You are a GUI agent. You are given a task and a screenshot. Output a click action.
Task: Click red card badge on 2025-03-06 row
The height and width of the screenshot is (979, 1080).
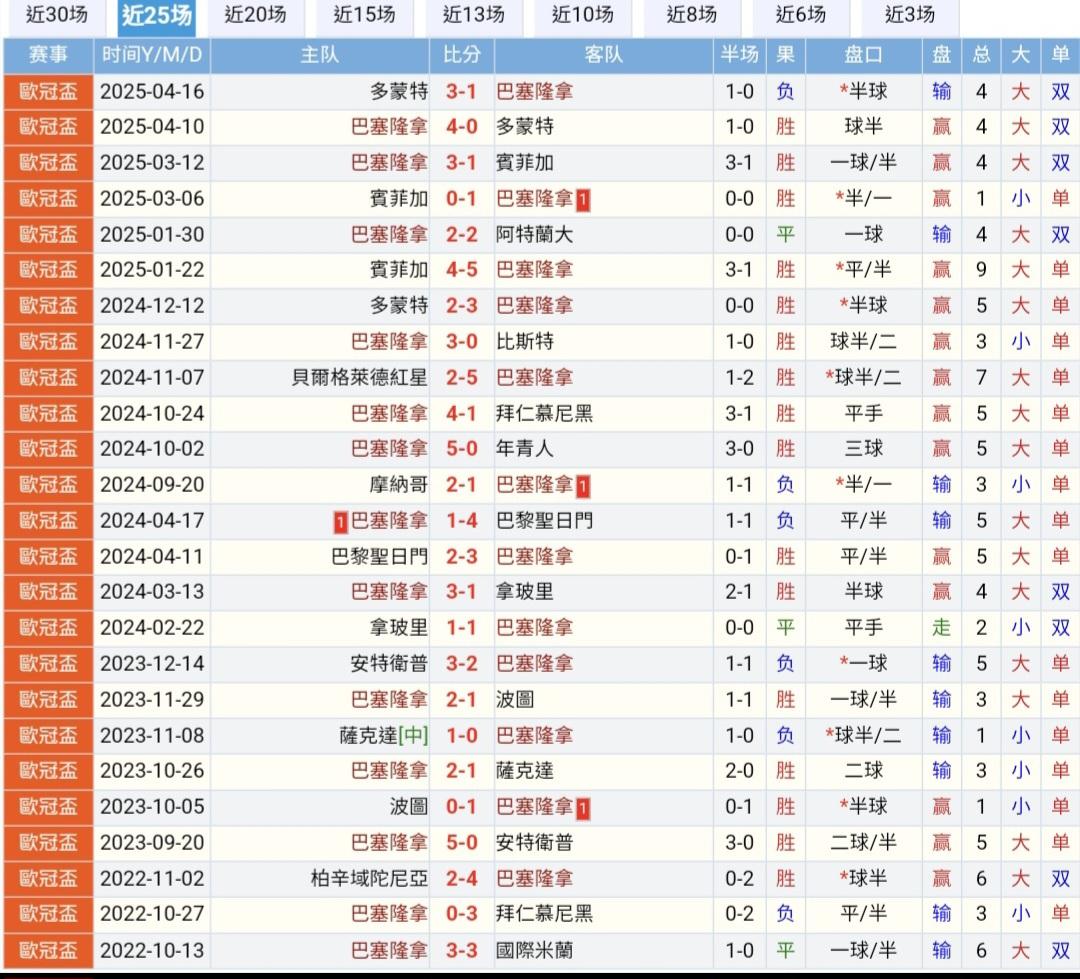(x=583, y=200)
